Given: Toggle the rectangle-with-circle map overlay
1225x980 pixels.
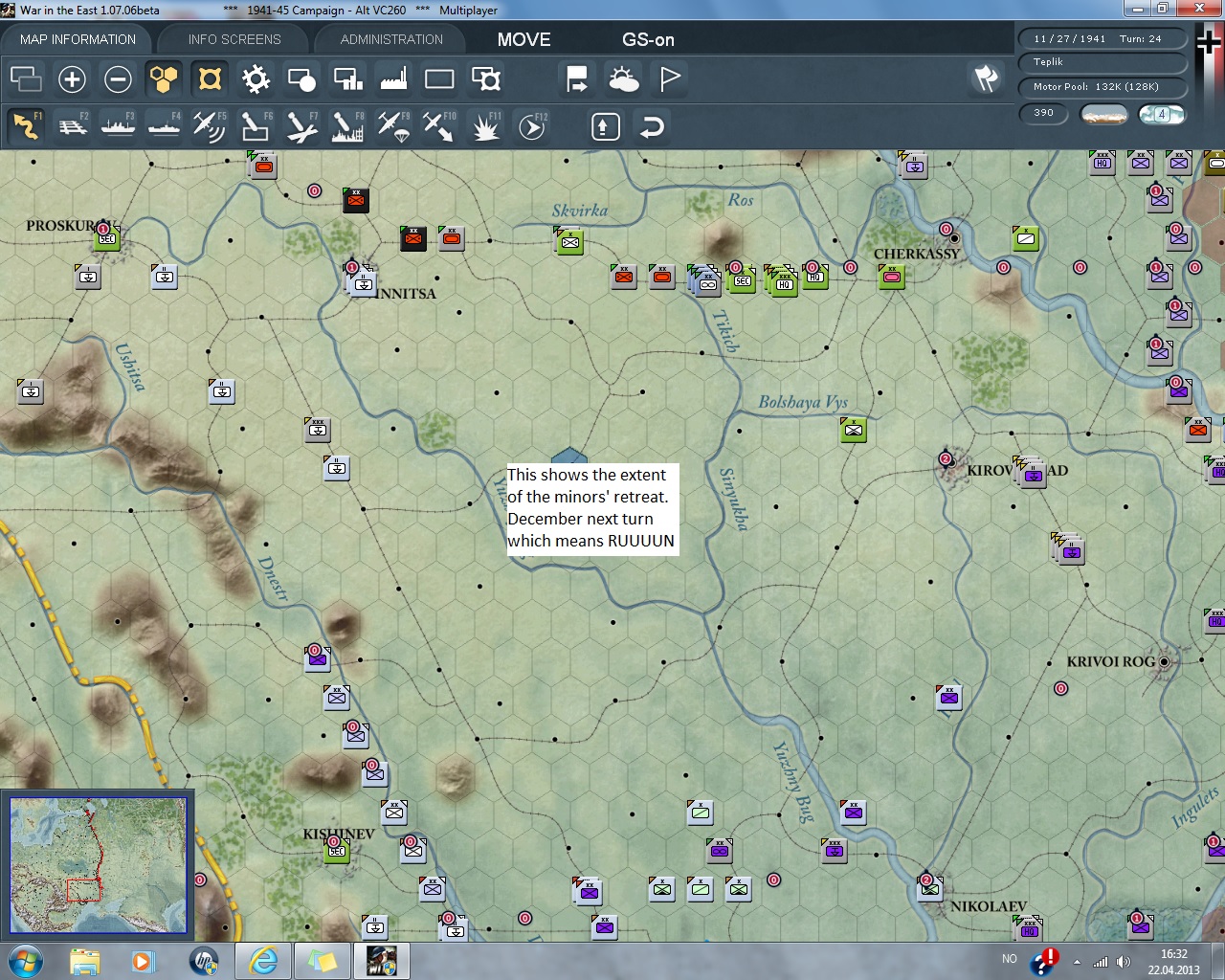Looking at the screenshot, I should pos(301,79).
